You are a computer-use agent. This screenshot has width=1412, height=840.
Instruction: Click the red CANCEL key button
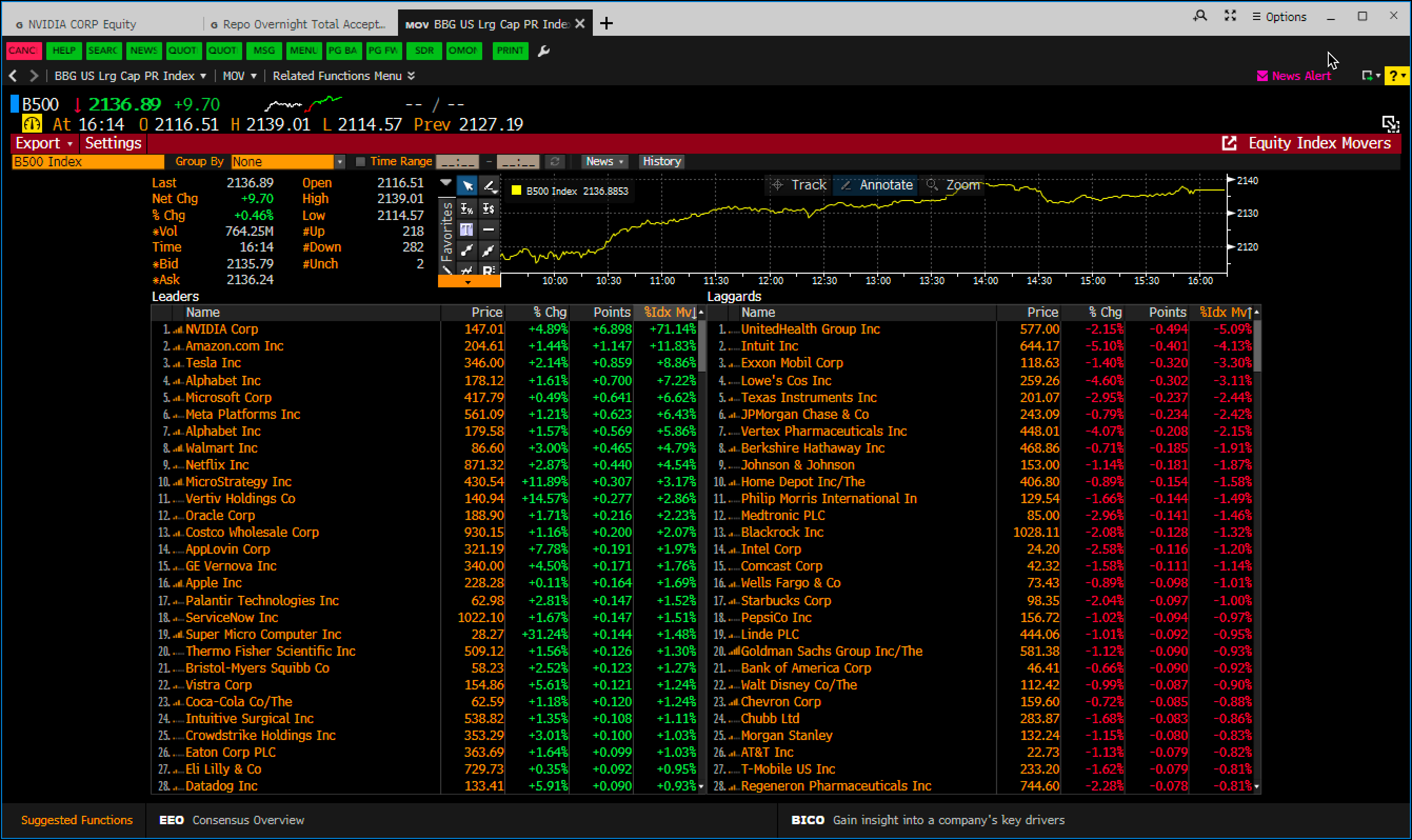pyautogui.click(x=24, y=51)
